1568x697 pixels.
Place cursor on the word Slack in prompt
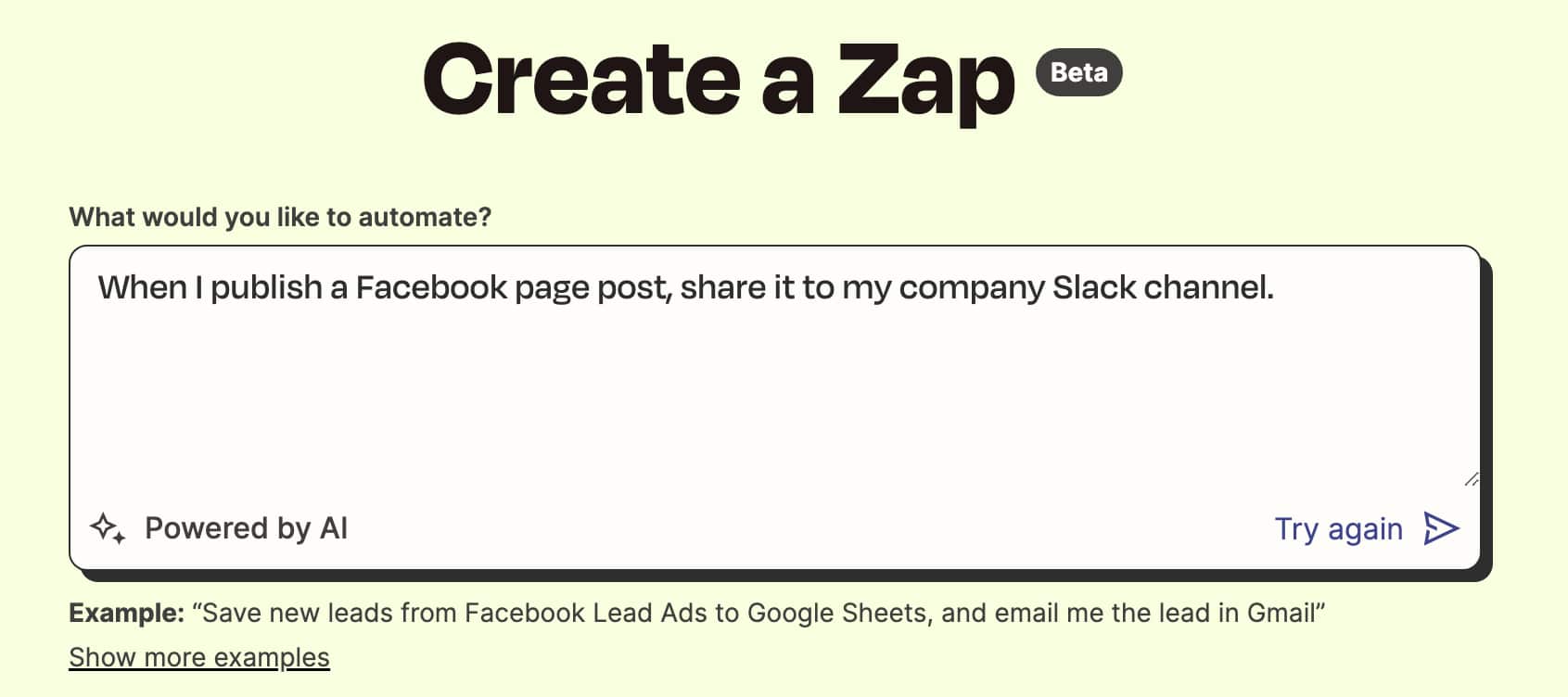[1093, 288]
